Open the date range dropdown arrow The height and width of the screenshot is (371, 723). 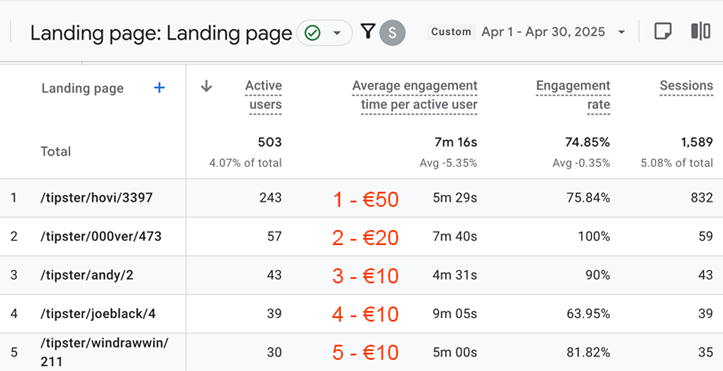(x=621, y=32)
